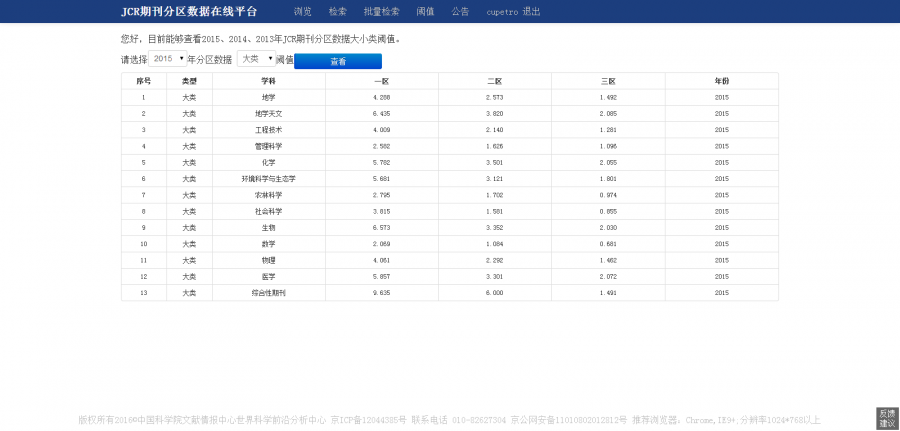This screenshot has height=431, width=900.
Task: Click the JCR期刊分区数据在线平台 site title
Action: point(189,11)
